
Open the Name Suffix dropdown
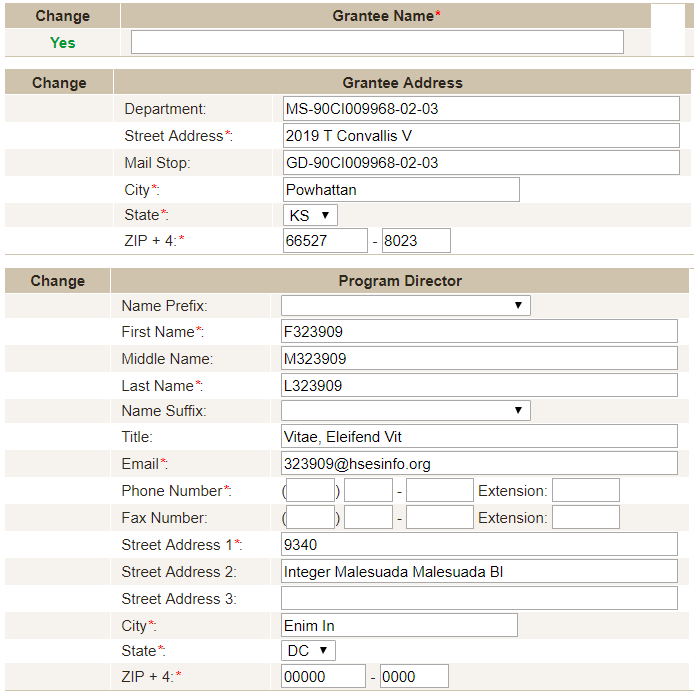coord(405,410)
